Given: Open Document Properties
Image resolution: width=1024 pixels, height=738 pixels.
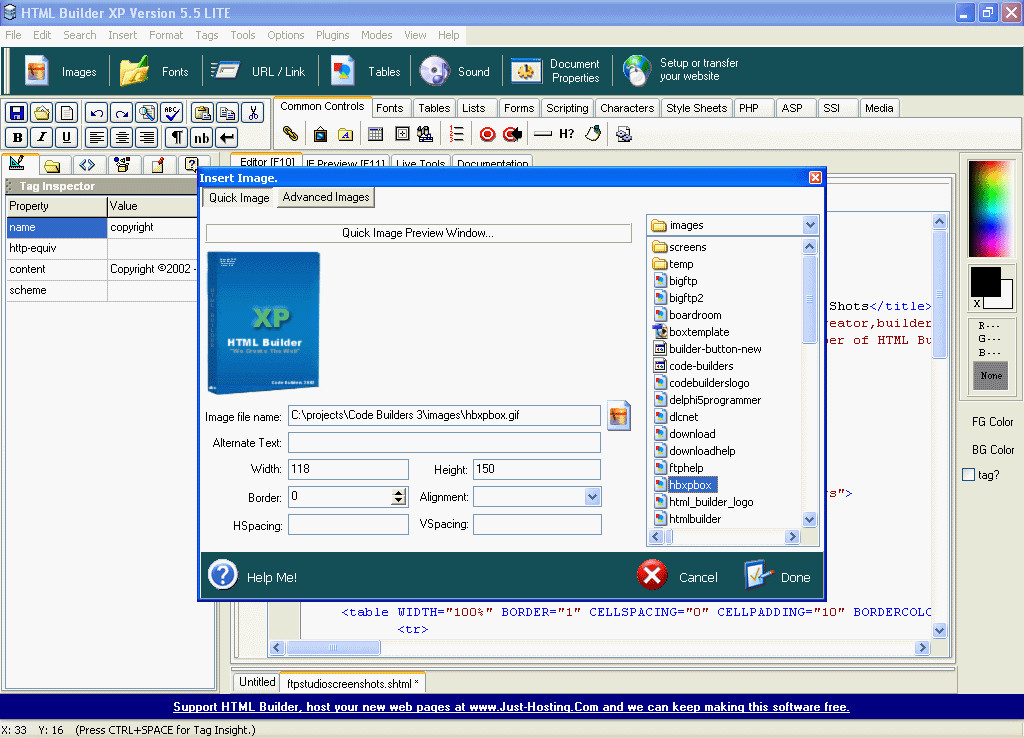Looking at the screenshot, I should [x=556, y=71].
